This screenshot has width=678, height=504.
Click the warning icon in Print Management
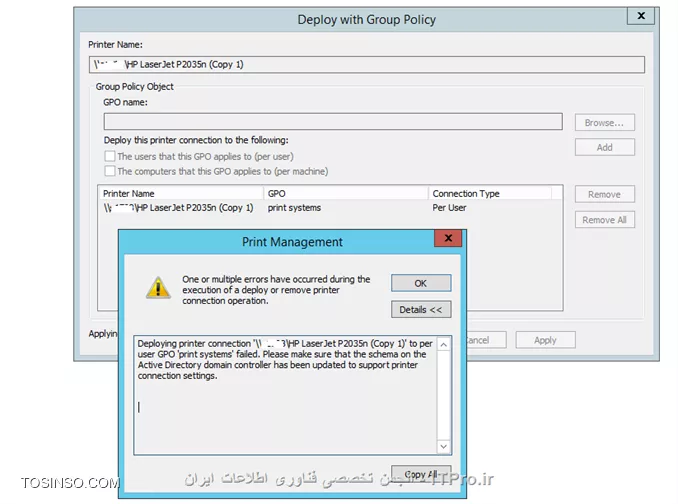pyautogui.click(x=158, y=288)
